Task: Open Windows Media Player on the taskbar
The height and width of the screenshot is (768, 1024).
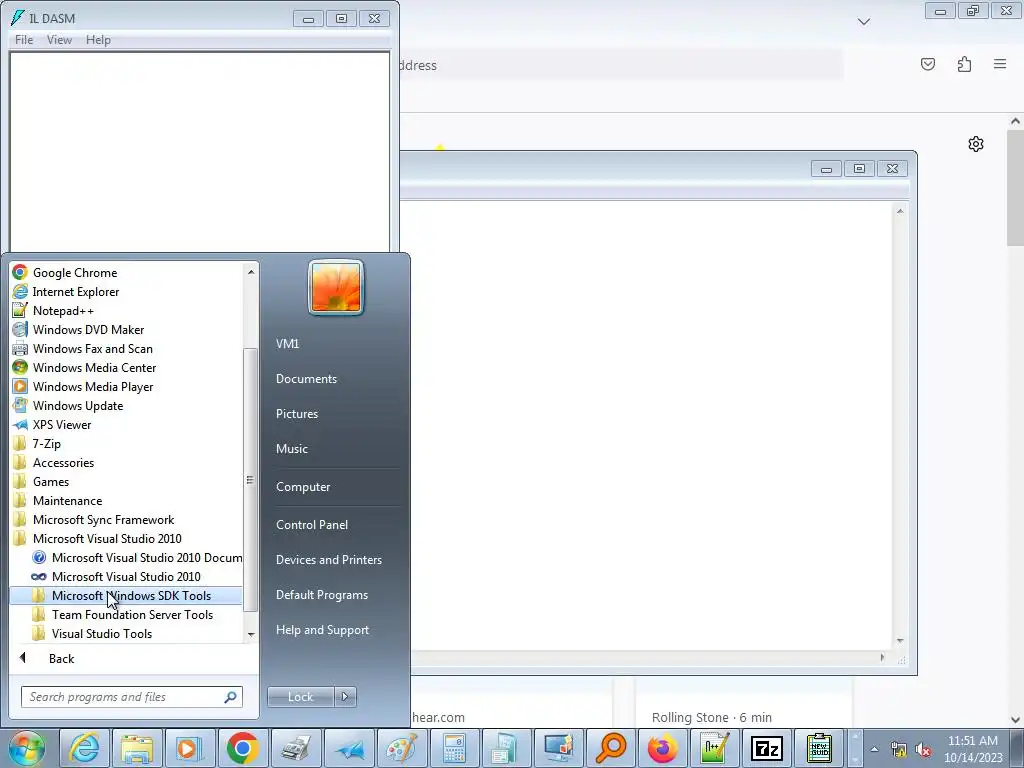Action: click(x=189, y=748)
